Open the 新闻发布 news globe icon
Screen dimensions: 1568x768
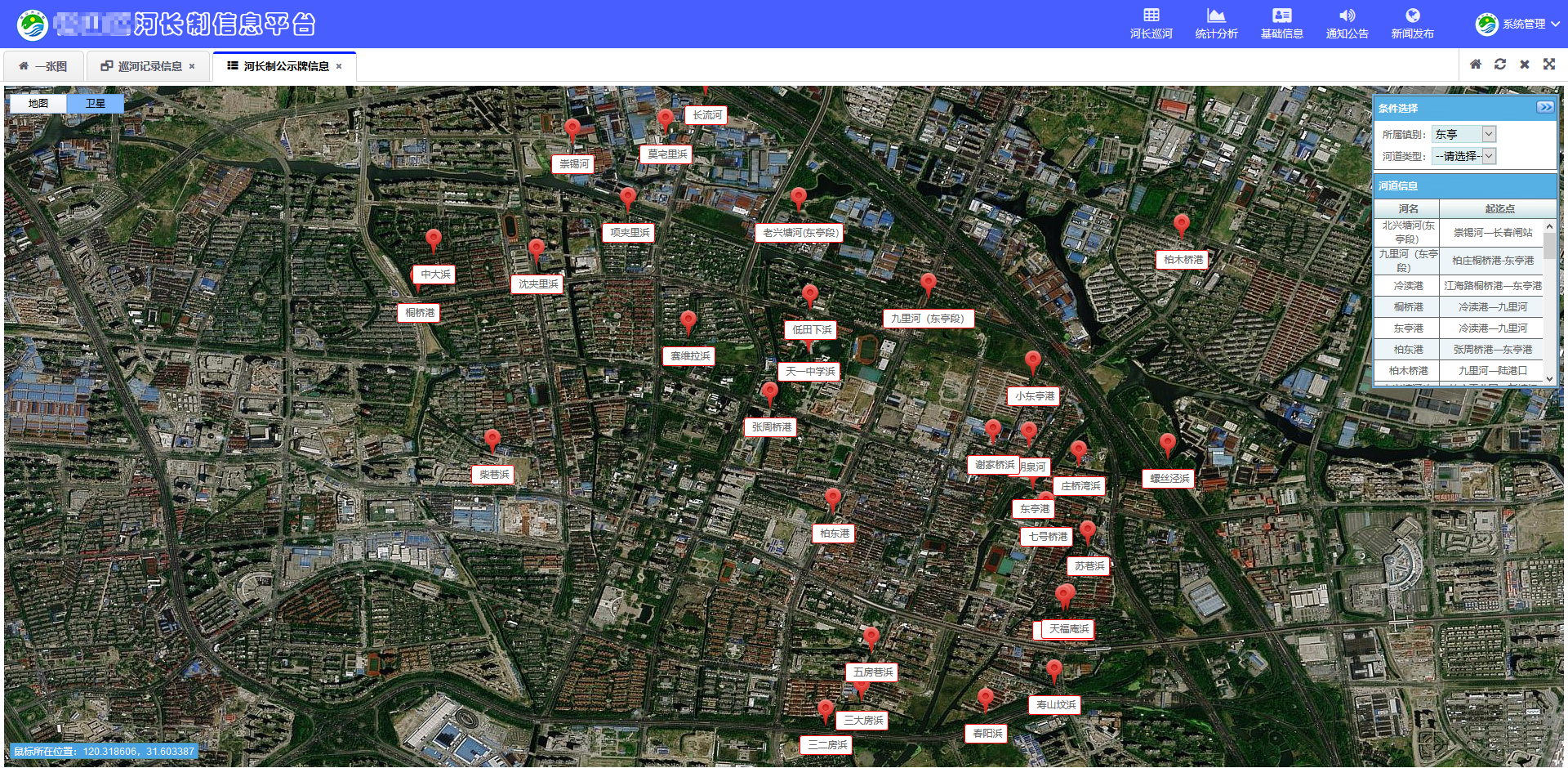(1412, 16)
